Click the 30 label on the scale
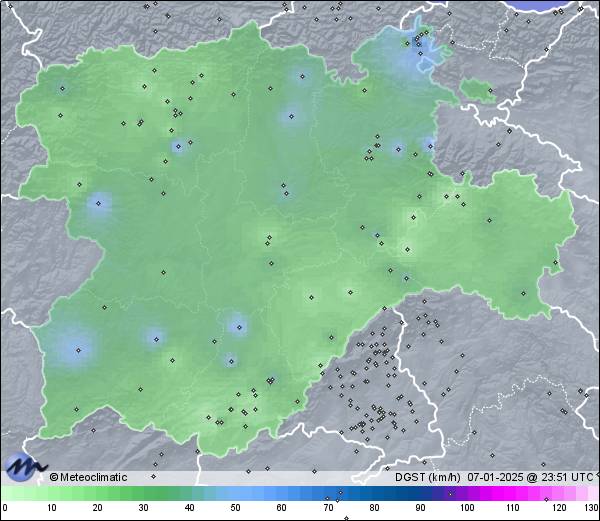This screenshot has height=521, width=600. click(x=143, y=508)
